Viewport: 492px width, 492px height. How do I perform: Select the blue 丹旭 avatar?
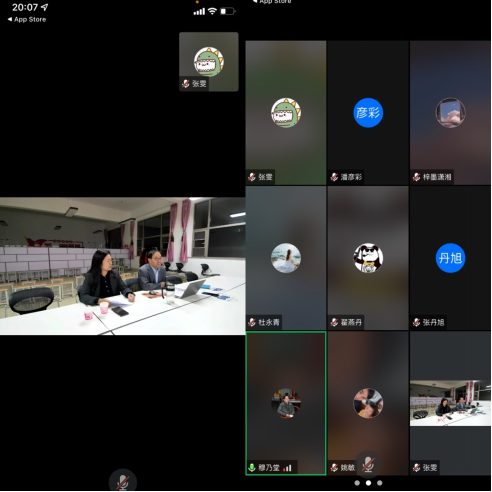tap(450, 258)
